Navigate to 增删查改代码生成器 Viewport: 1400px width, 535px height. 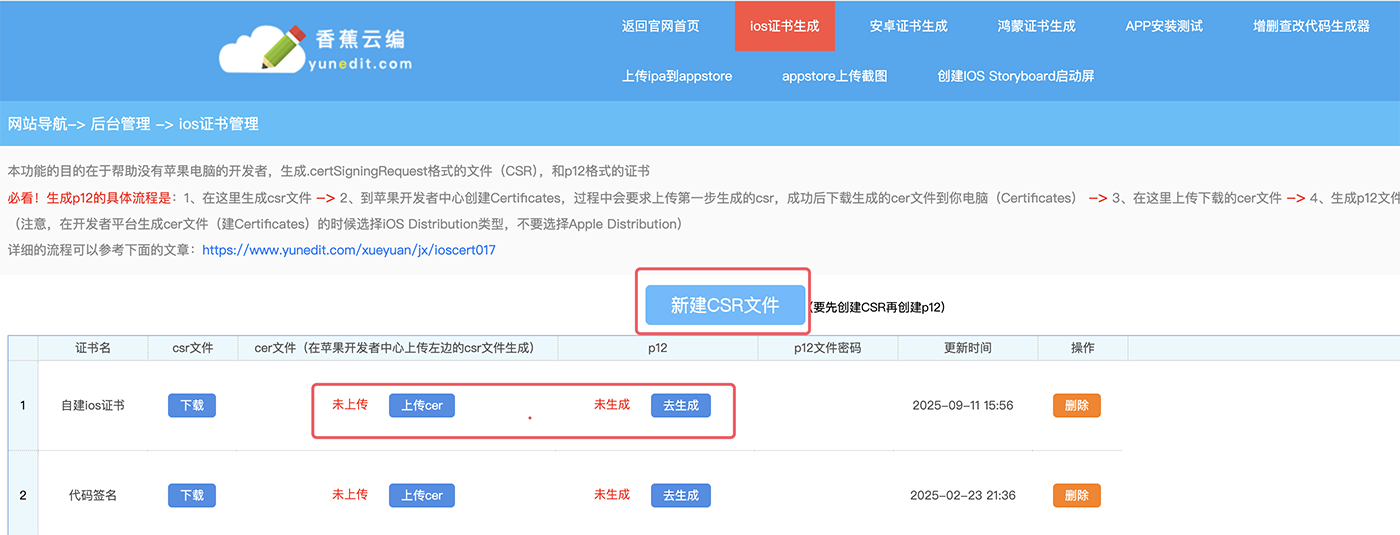point(1311,26)
